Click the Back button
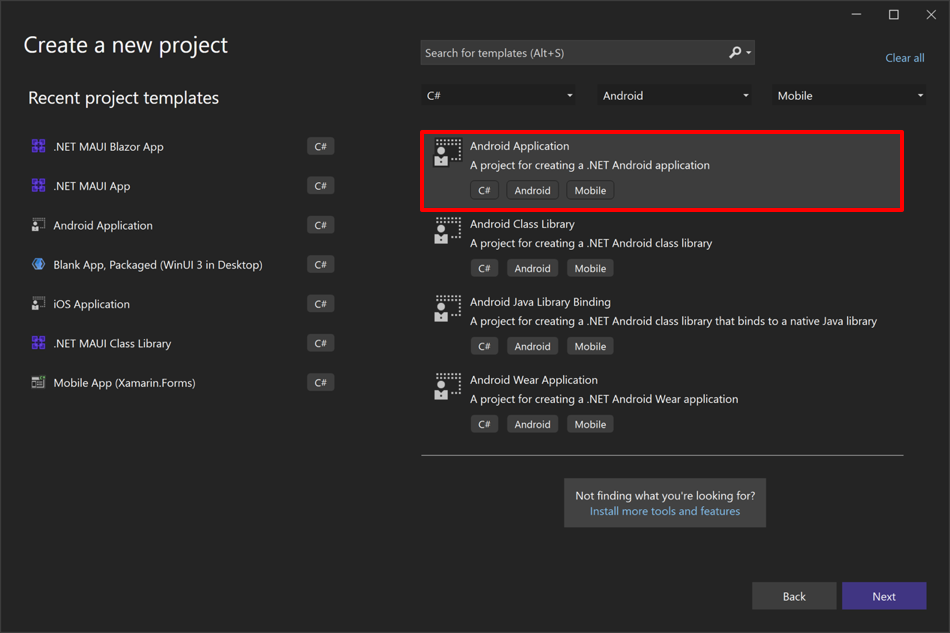The width and height of the screenshot is (950, 633). 794,595
